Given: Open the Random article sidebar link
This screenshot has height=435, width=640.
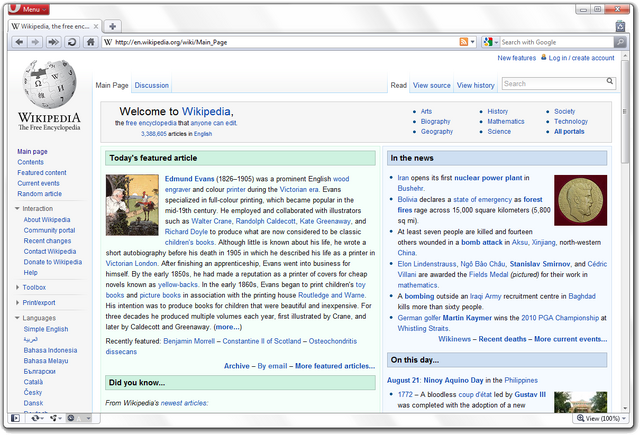Looking at the screenshot, I should point(40,194).
